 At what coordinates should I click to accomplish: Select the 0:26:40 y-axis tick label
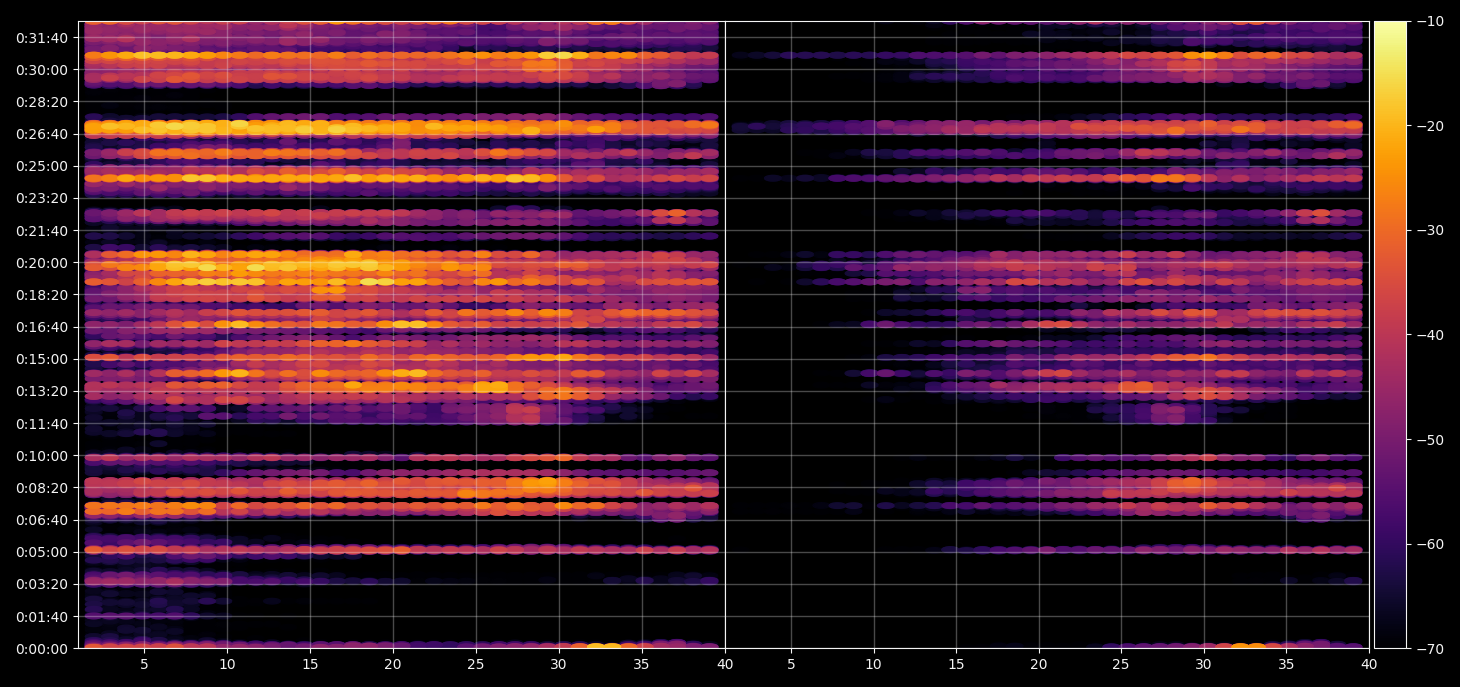click(42, 134)
